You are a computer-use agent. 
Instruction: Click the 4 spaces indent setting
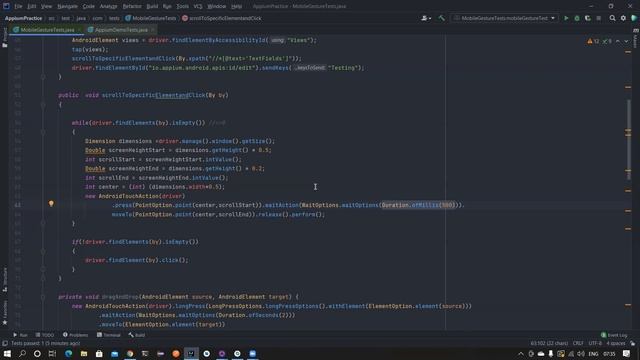(x=616, y=343)
